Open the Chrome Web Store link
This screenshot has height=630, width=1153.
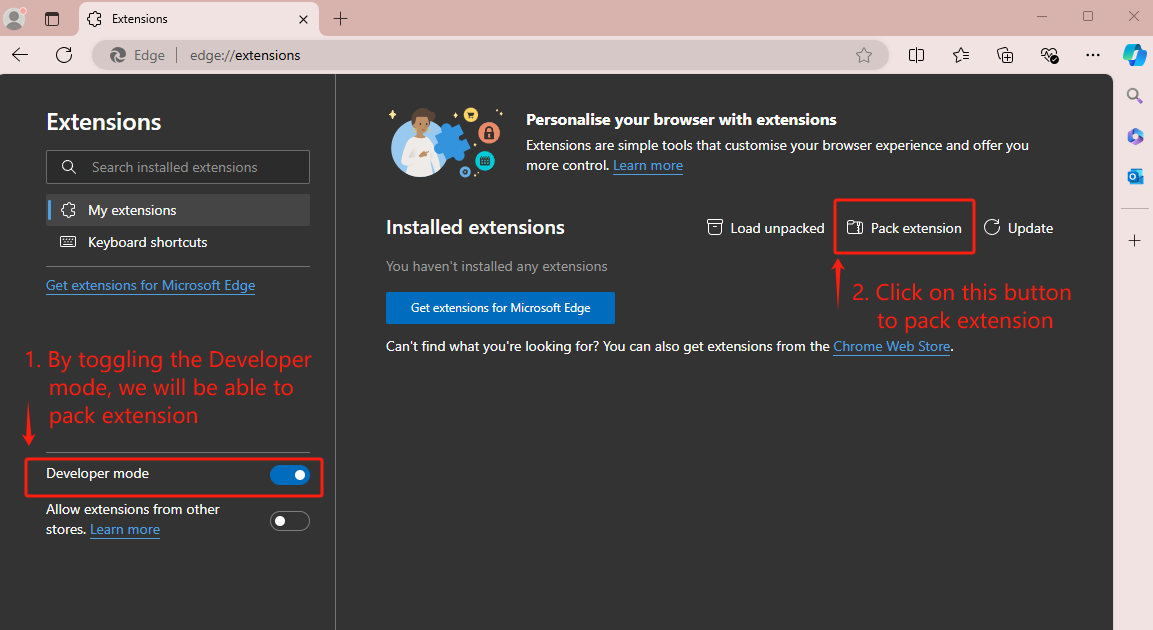coord(891,347)
